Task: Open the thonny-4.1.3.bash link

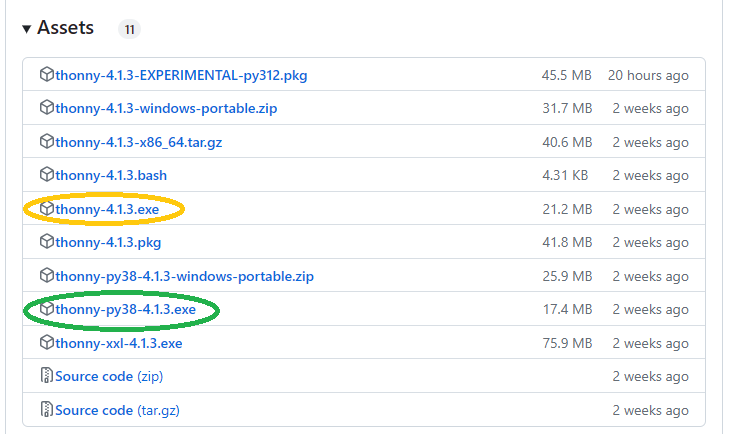Action: 111,176
